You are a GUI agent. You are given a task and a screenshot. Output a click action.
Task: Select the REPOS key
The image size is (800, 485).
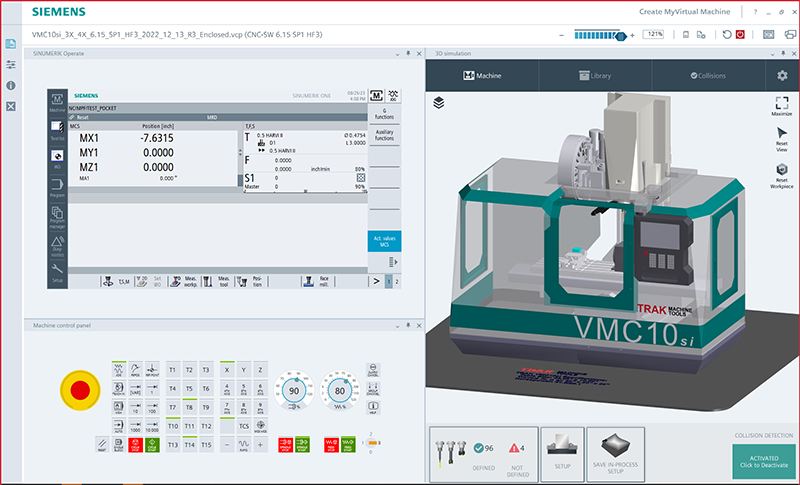click(135, 370)
